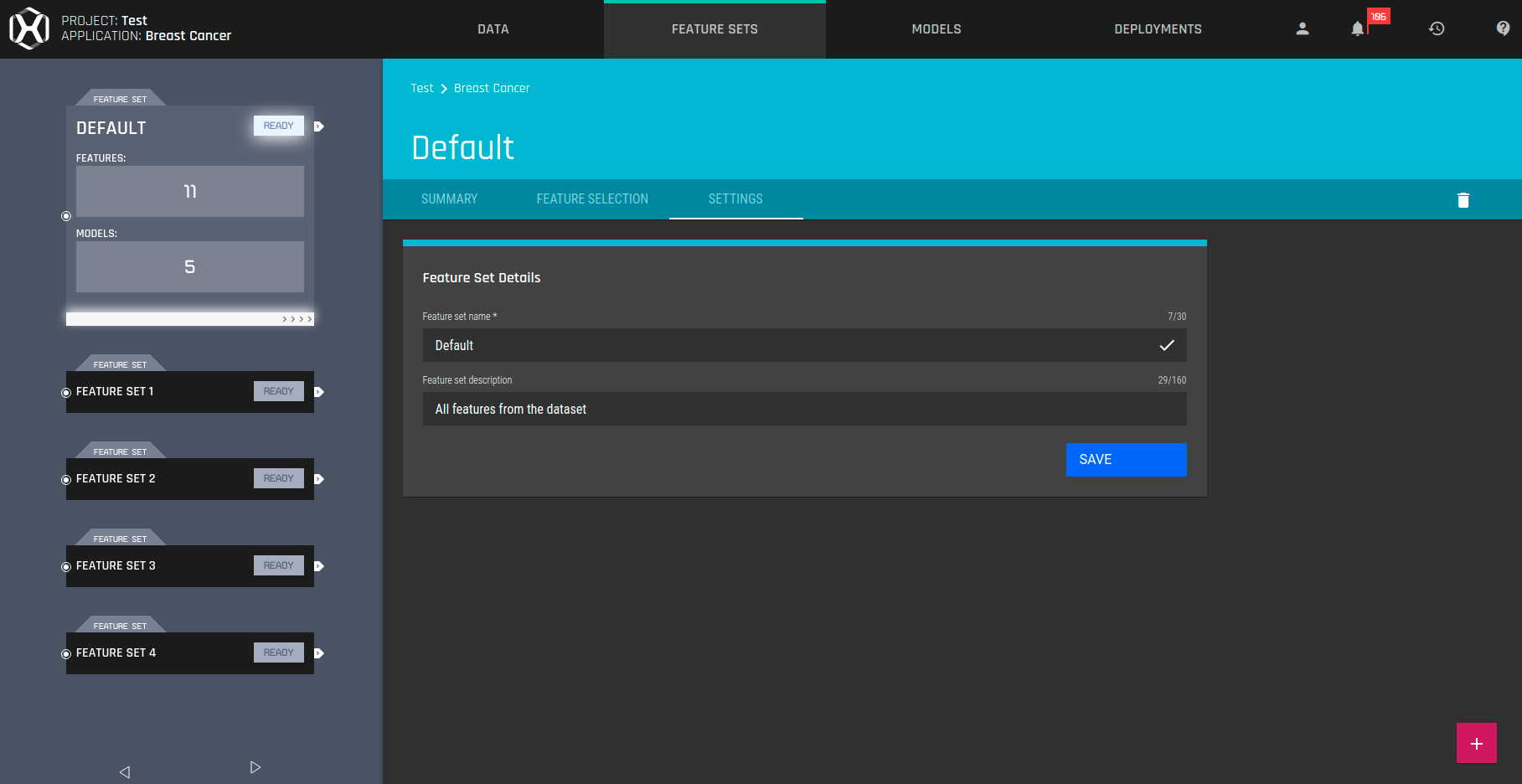Click the progress bar under the Default card
Screen dimensions: 1522x784
click(188, 317)
